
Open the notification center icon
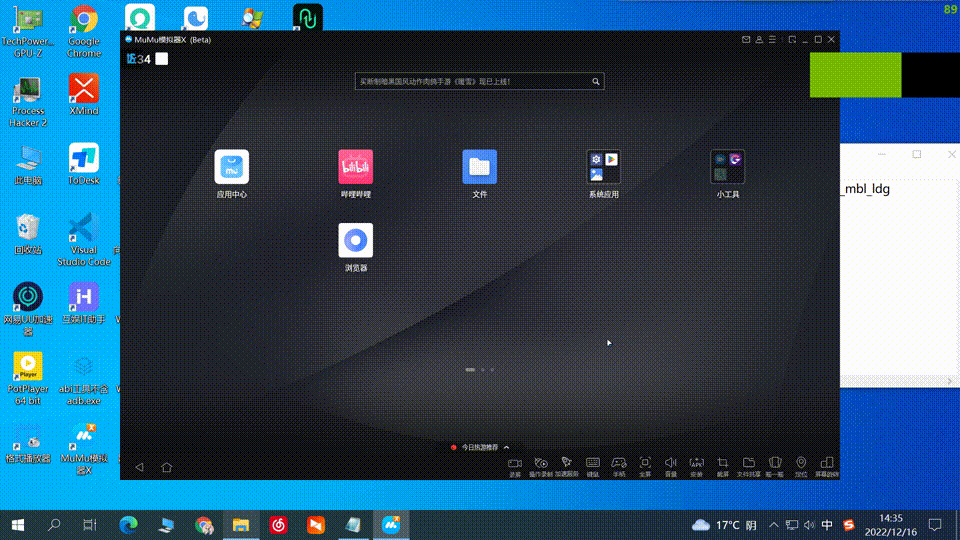[935, 525]
